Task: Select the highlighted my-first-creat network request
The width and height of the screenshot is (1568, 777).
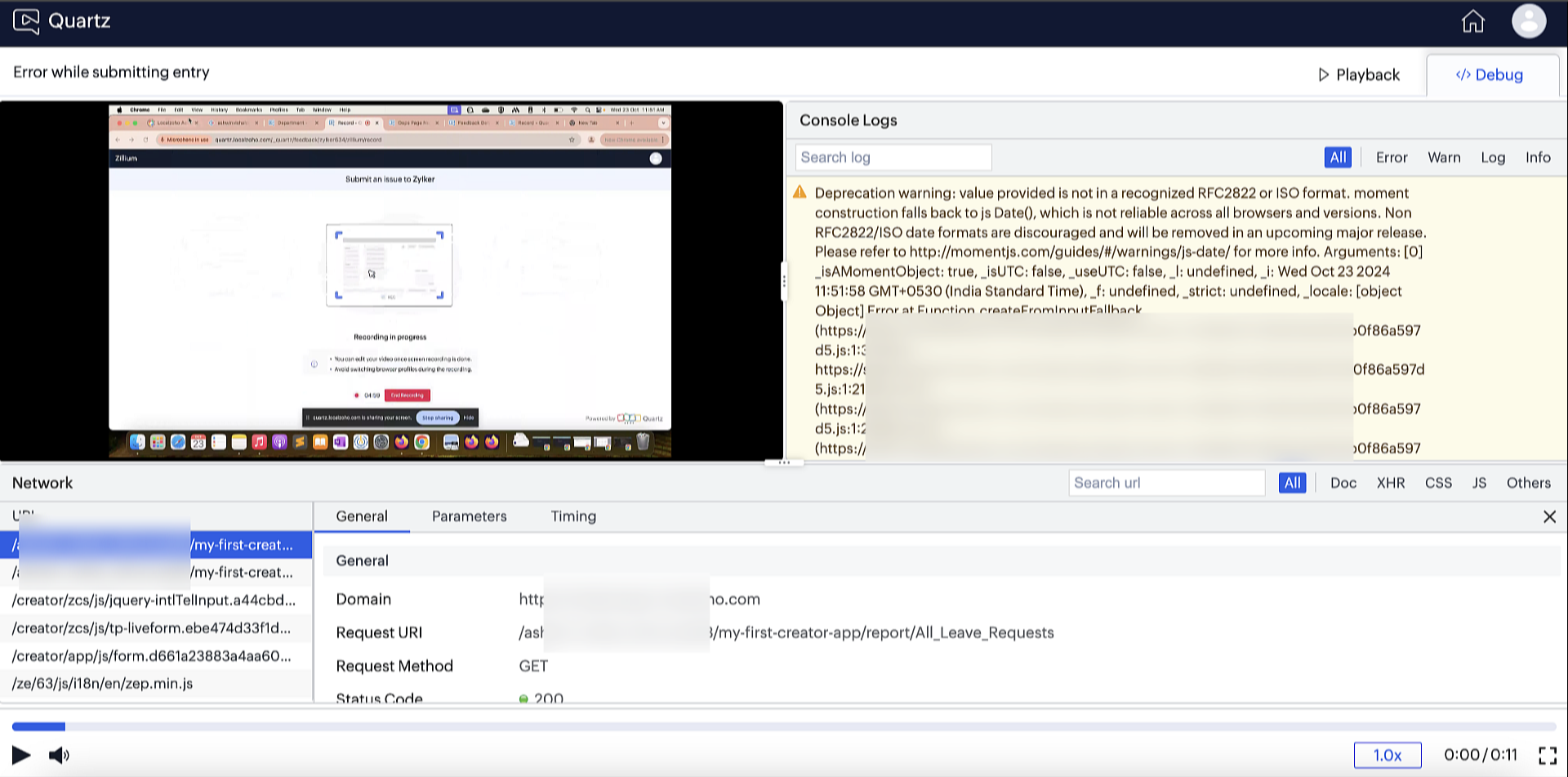Action: (x=156, y=545)
